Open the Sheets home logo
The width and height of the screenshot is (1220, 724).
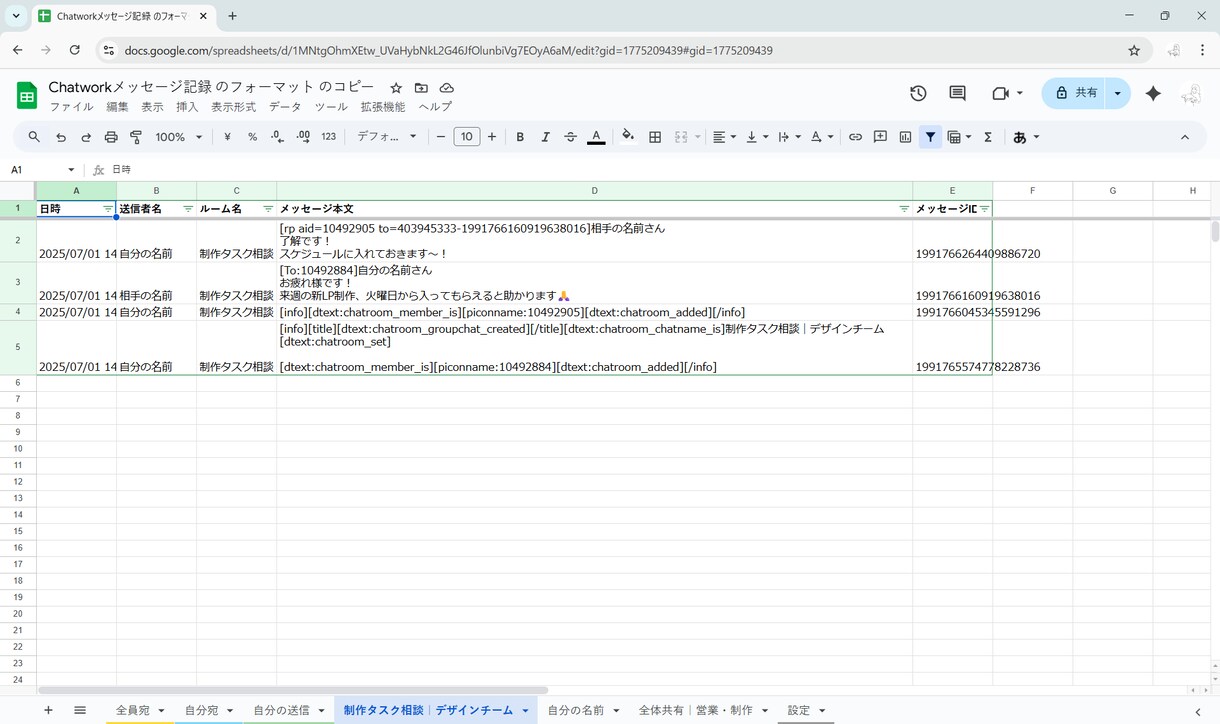pos(27,95)
